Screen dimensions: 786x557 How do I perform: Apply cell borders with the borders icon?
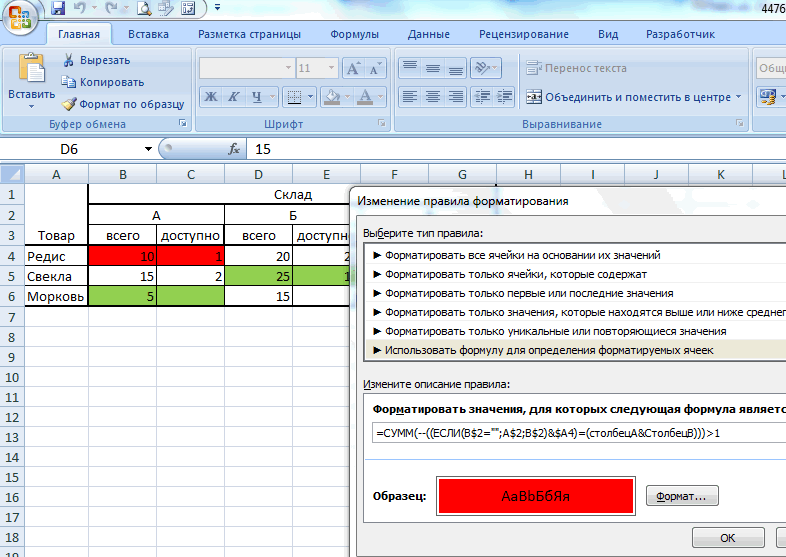click(x=294, y=97)
